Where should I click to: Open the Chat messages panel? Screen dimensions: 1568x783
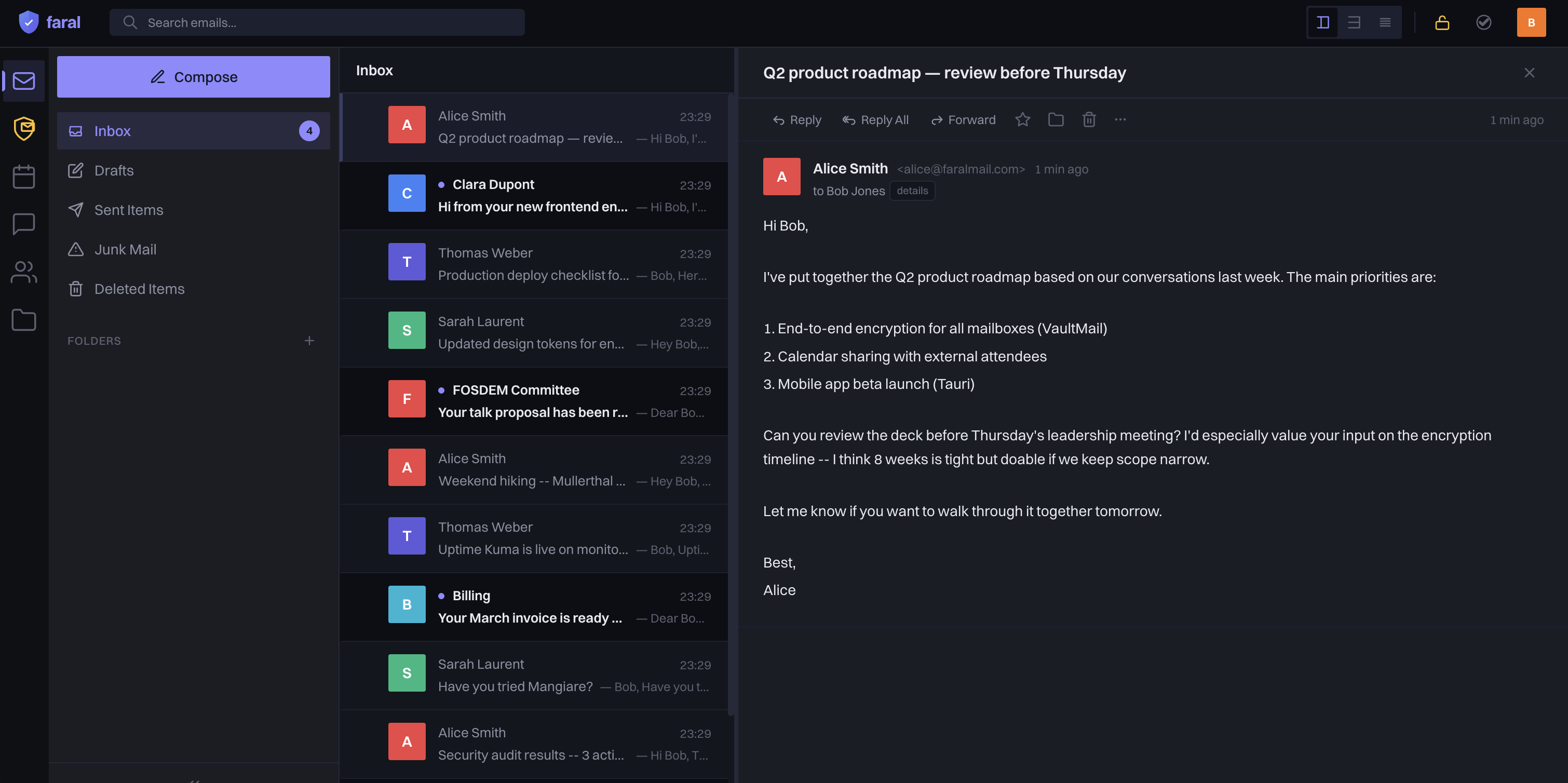(x=24, y=223)
